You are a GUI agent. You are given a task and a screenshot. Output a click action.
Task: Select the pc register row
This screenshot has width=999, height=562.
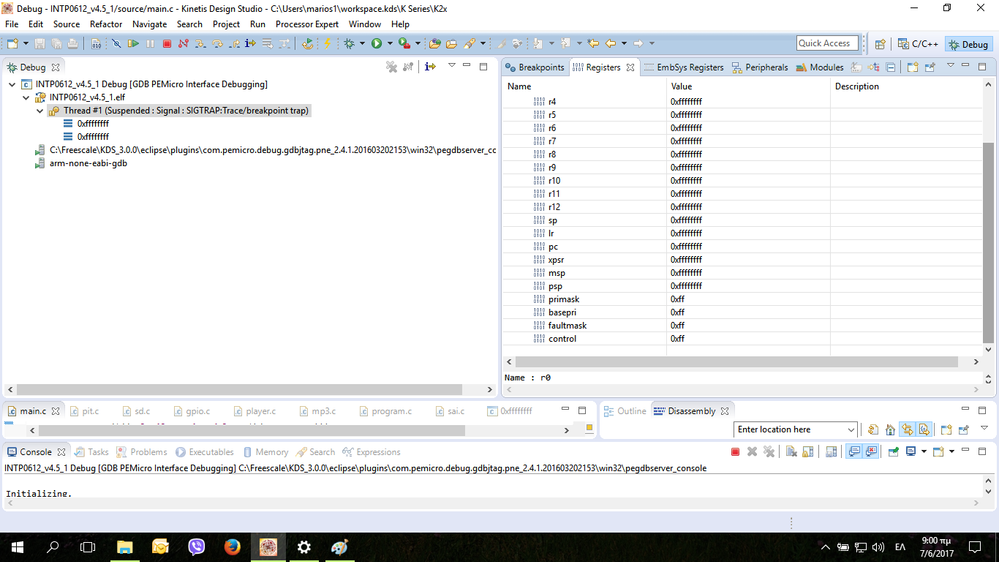click(x=742, y=247)
